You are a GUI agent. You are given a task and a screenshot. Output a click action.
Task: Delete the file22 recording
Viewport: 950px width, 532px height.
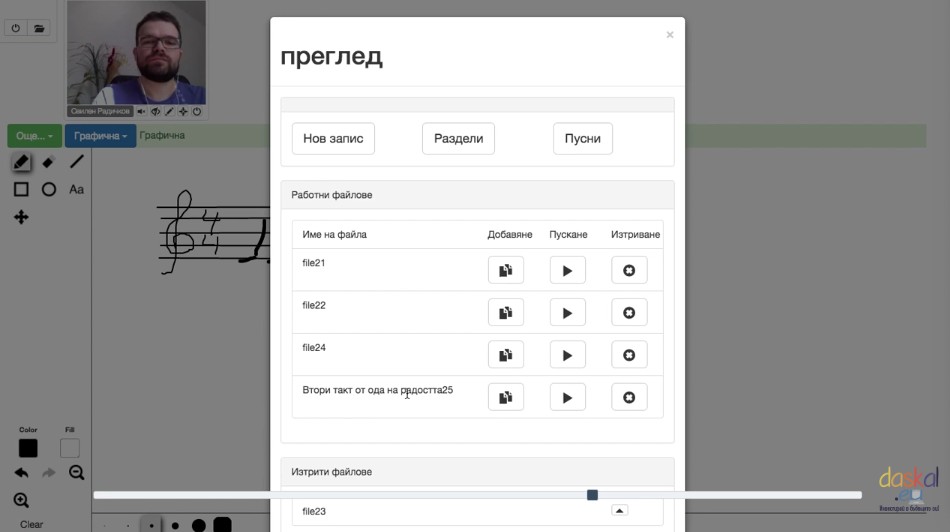[629, 313]
